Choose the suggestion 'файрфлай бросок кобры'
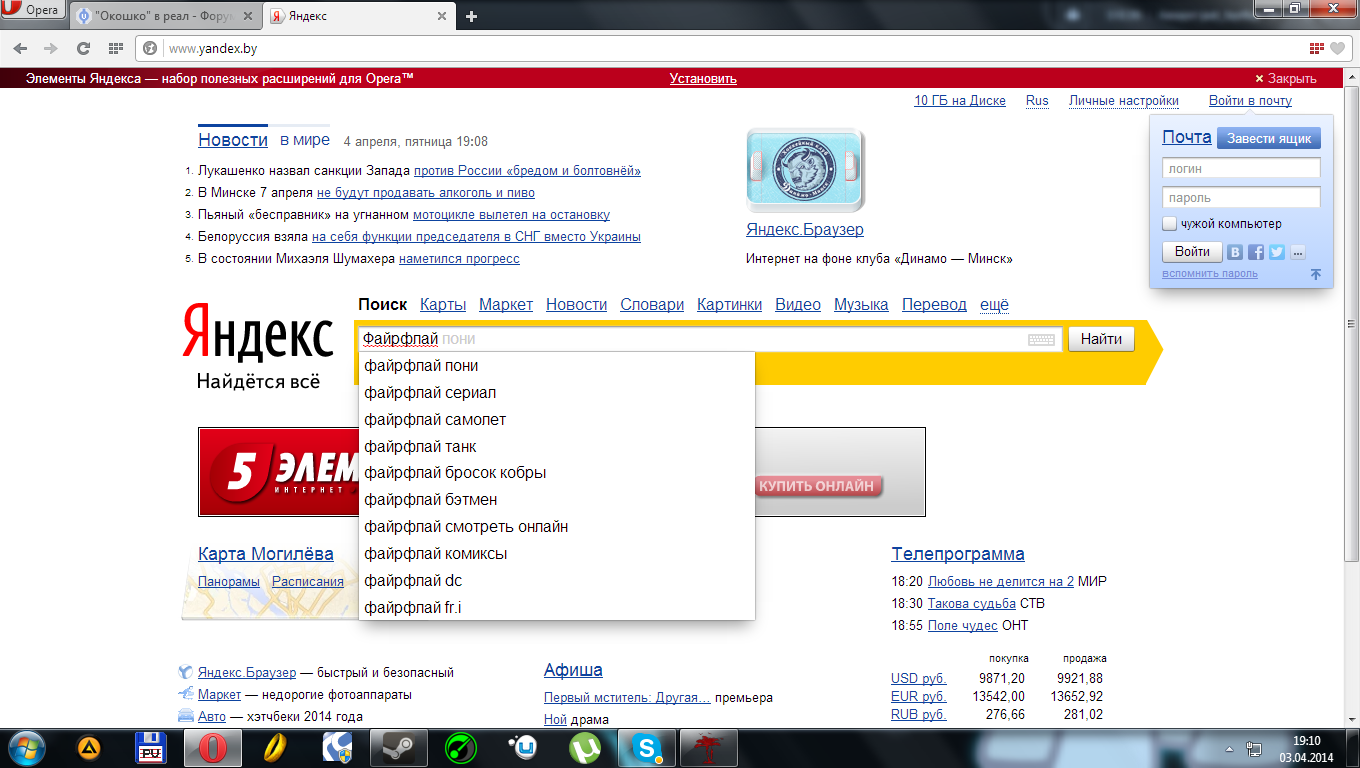 click(x=556, y=473)
